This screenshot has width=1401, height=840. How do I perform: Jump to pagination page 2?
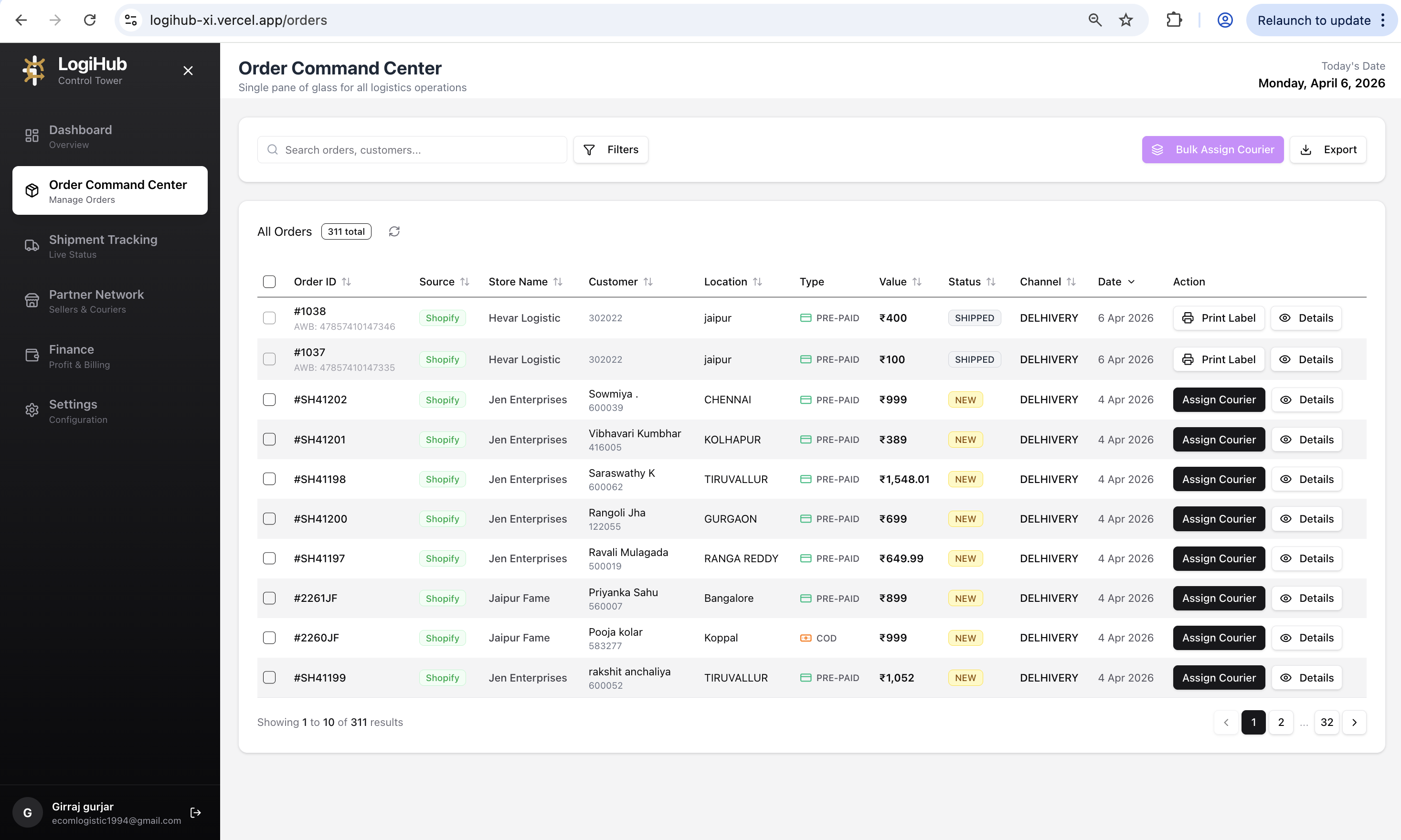click(1281, 722)
